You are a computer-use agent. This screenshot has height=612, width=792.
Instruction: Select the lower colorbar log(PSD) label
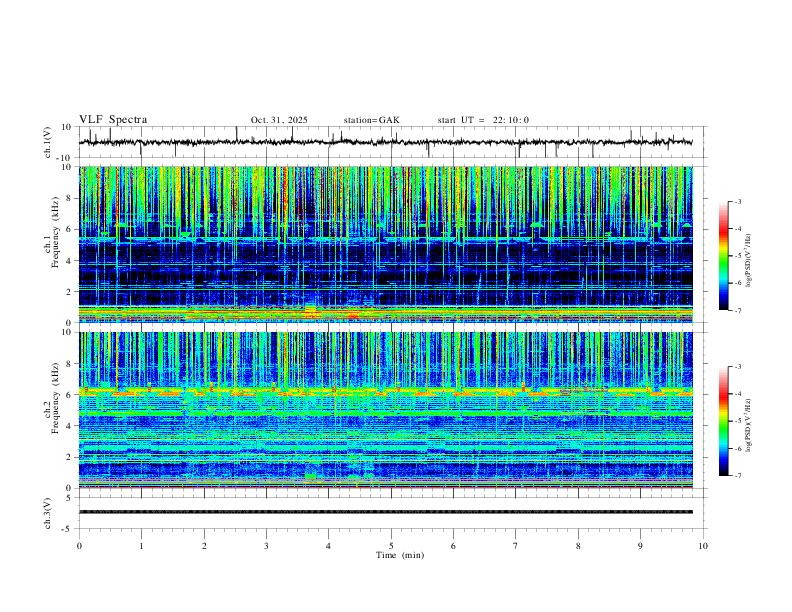click(748, 425)
